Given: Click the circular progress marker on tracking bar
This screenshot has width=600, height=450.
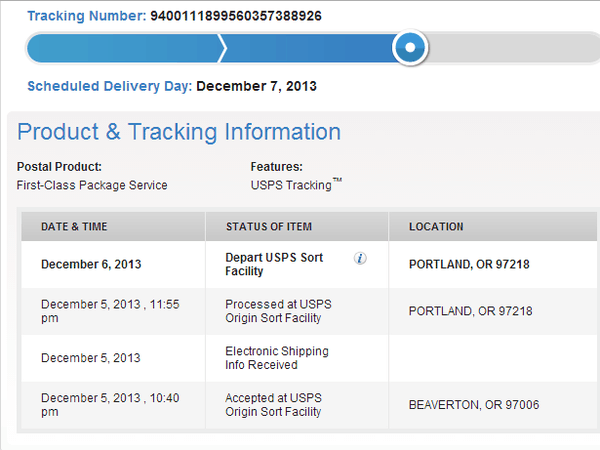Looking at the screenshot, I should point(410,47).
